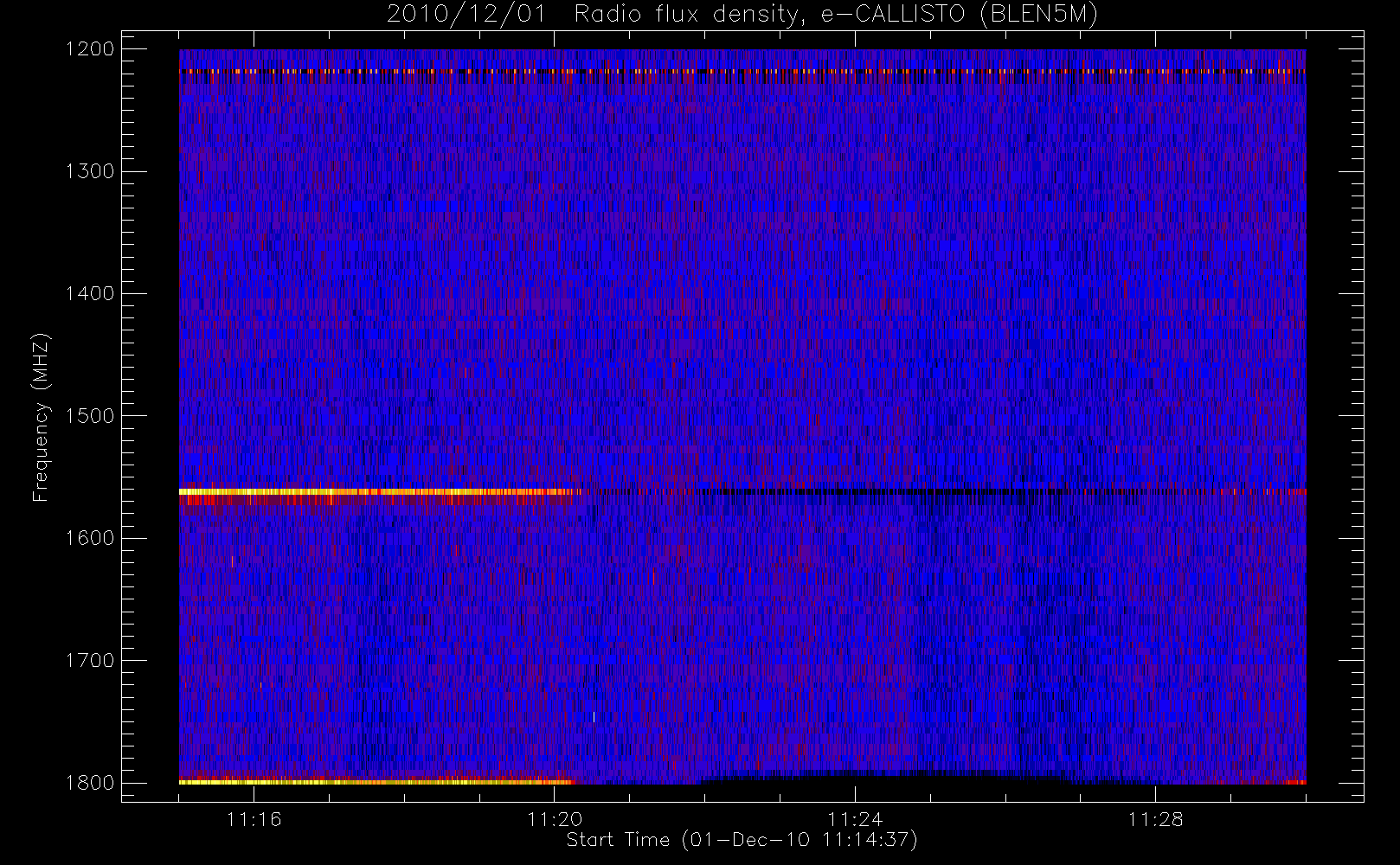Screen dimensions: 1400x865
Task: Click the 1200 frequency tick label
Action: (x=90, y=49)
